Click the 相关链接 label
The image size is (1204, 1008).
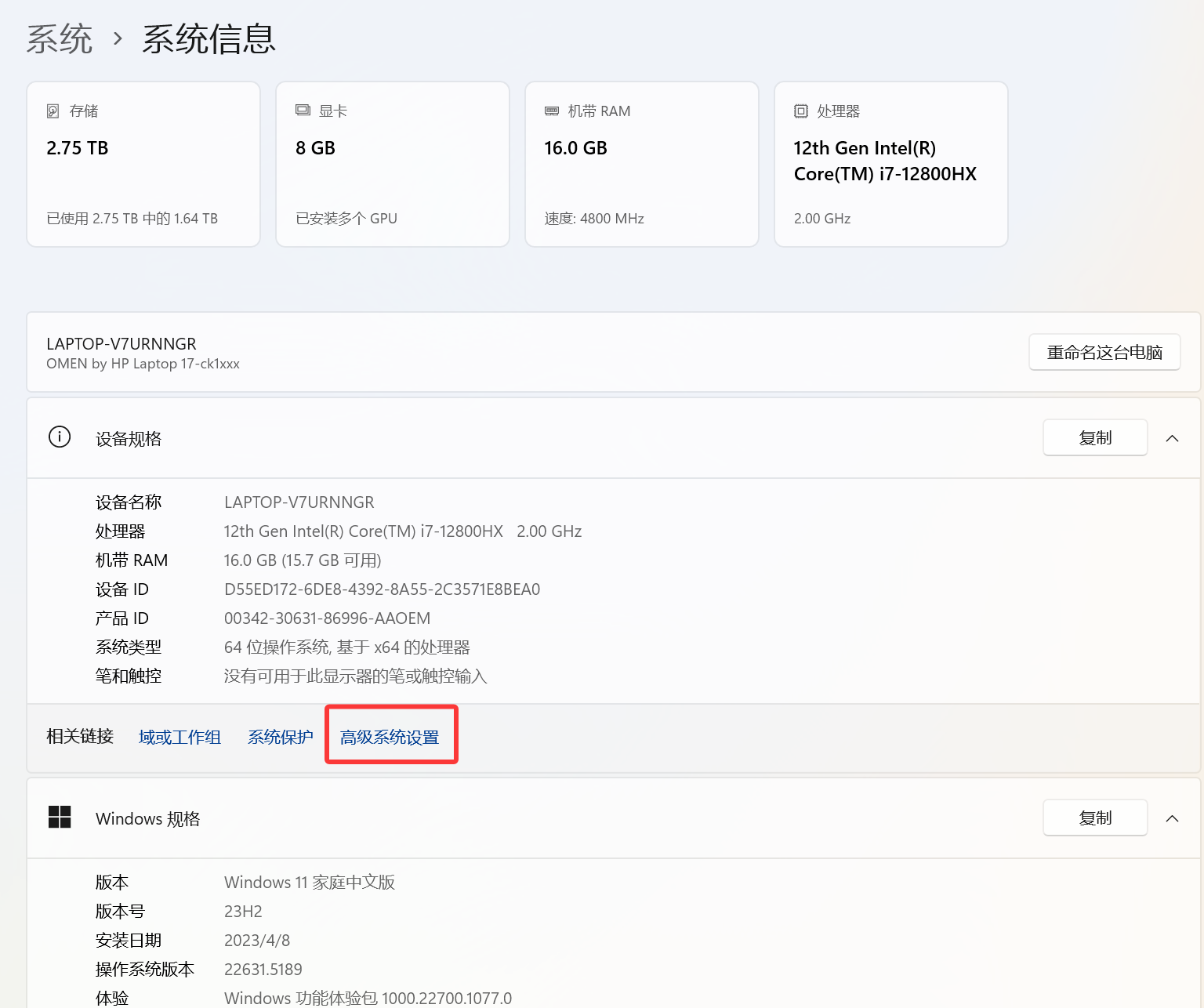[x=80, y=737]
